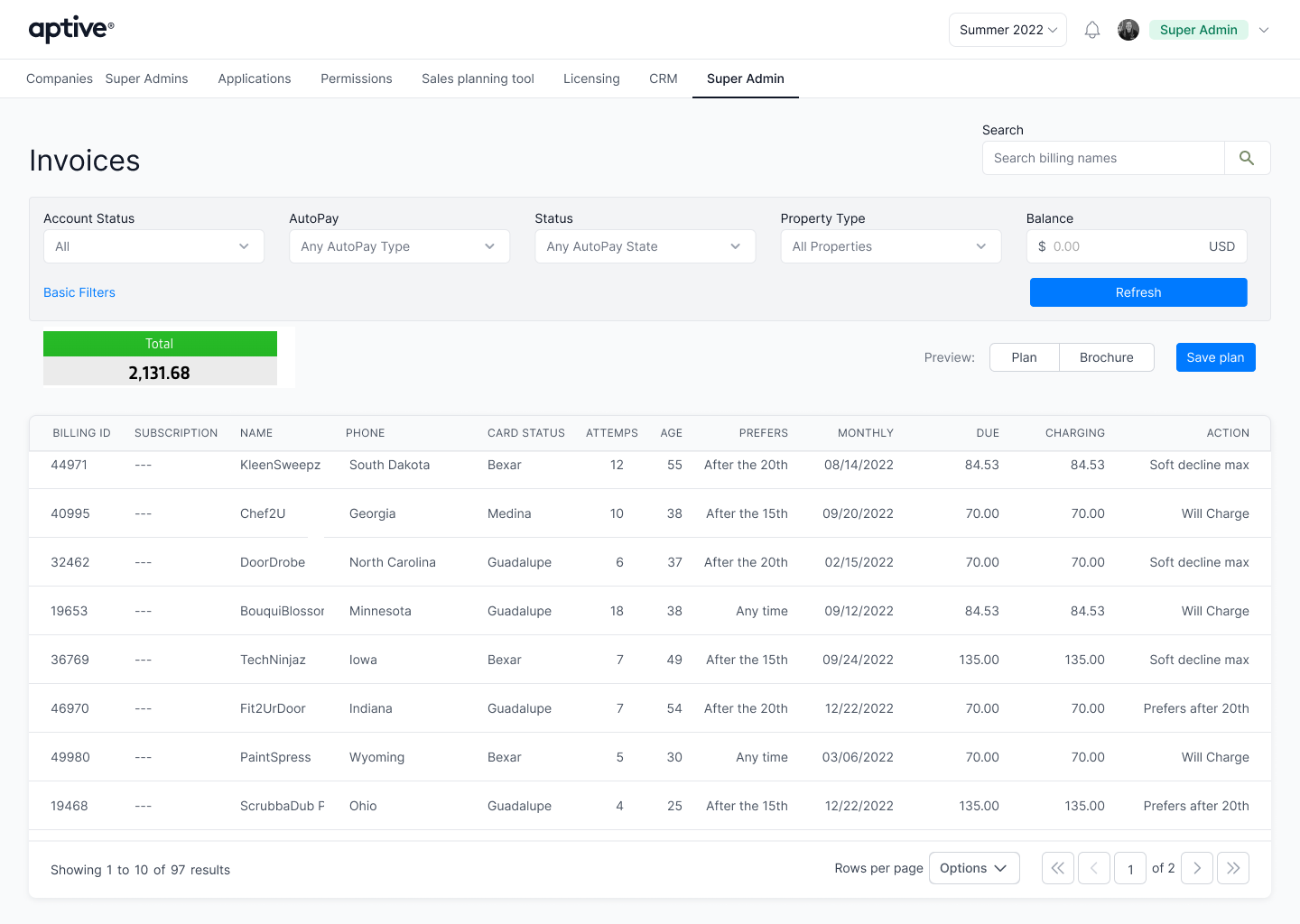Go to the first page of results
The image size is (1300, 924).
click(x=1058, y=868)
